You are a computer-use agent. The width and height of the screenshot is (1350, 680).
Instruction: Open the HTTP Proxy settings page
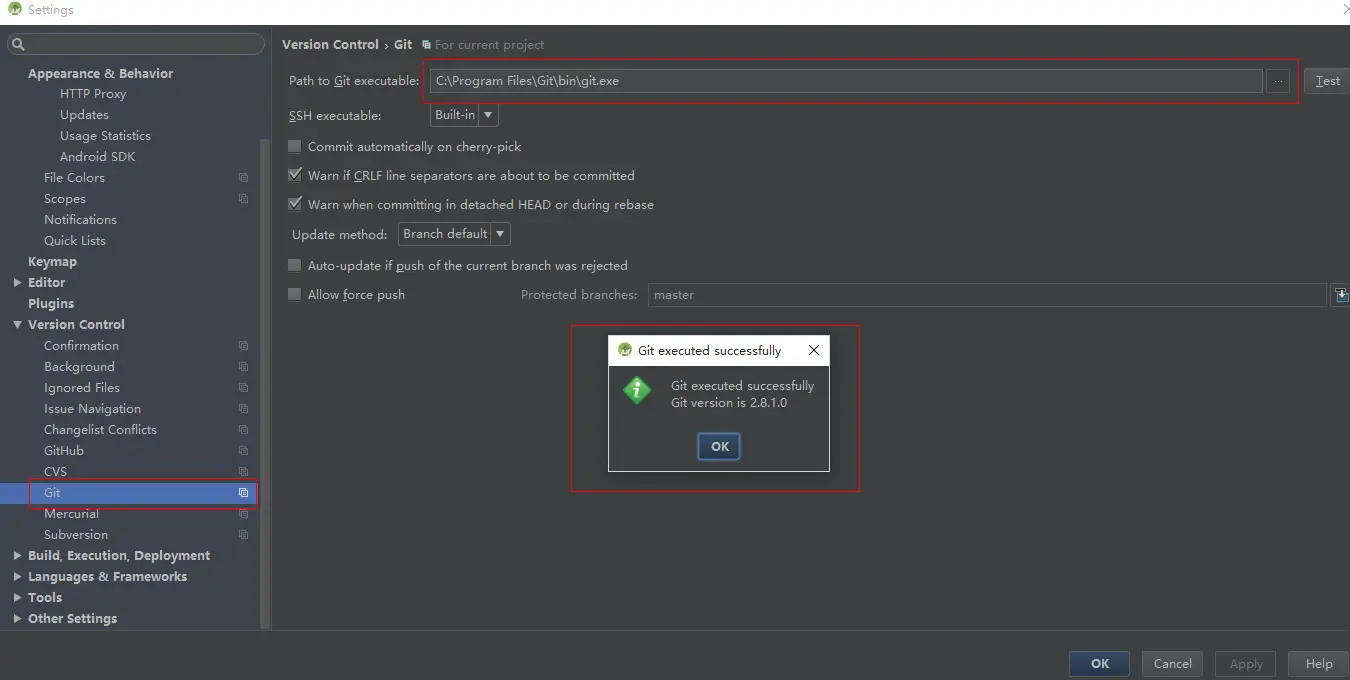[x=93, y=94]
